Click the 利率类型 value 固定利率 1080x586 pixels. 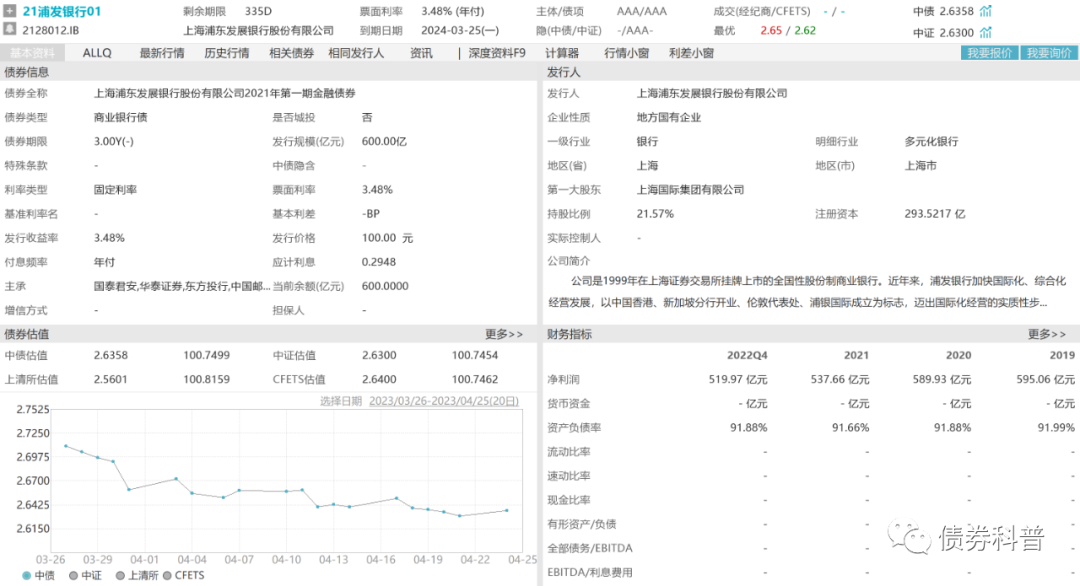click(x=115, y=189)
